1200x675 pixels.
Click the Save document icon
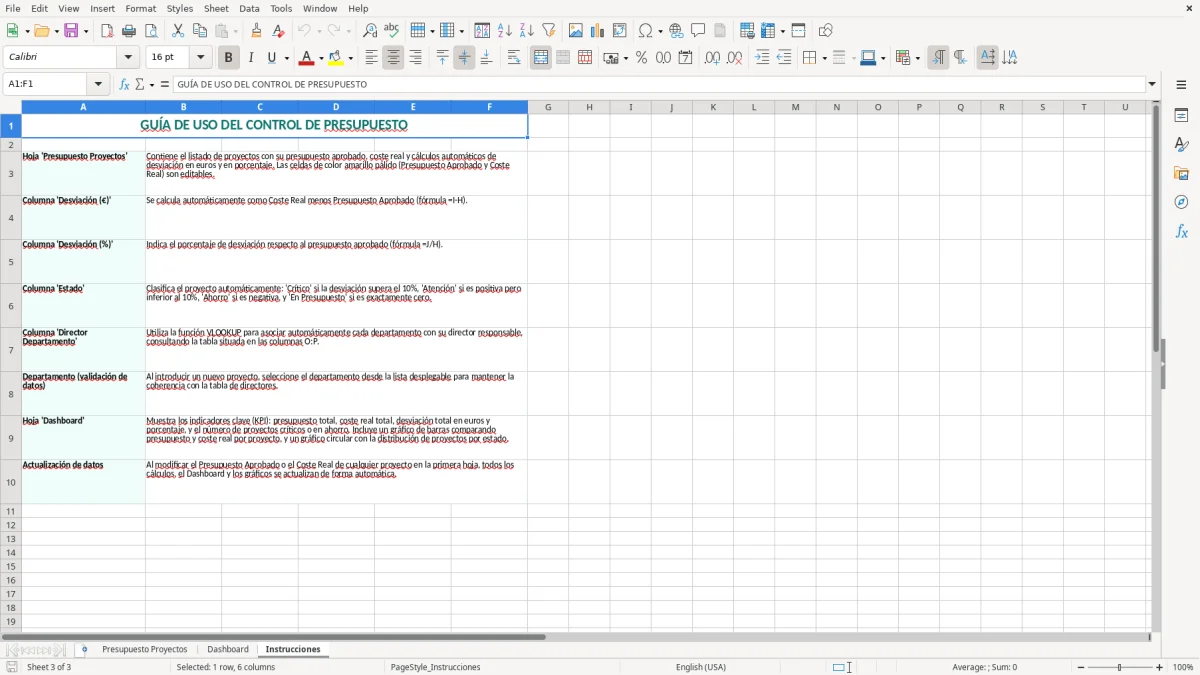(x=71, y=31)
